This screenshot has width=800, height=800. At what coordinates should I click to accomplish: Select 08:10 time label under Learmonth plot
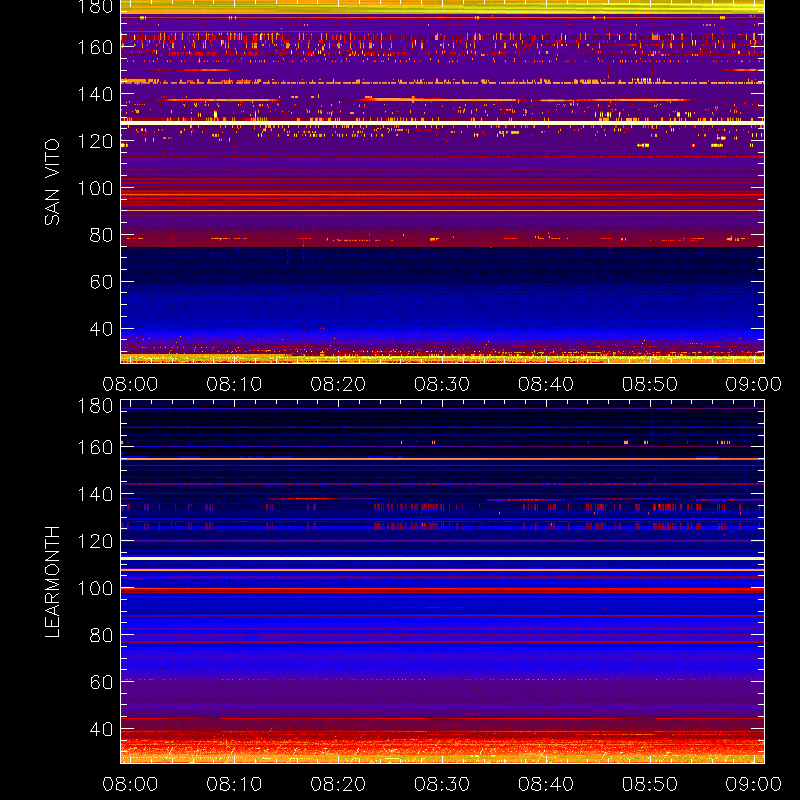pos(234,784)
